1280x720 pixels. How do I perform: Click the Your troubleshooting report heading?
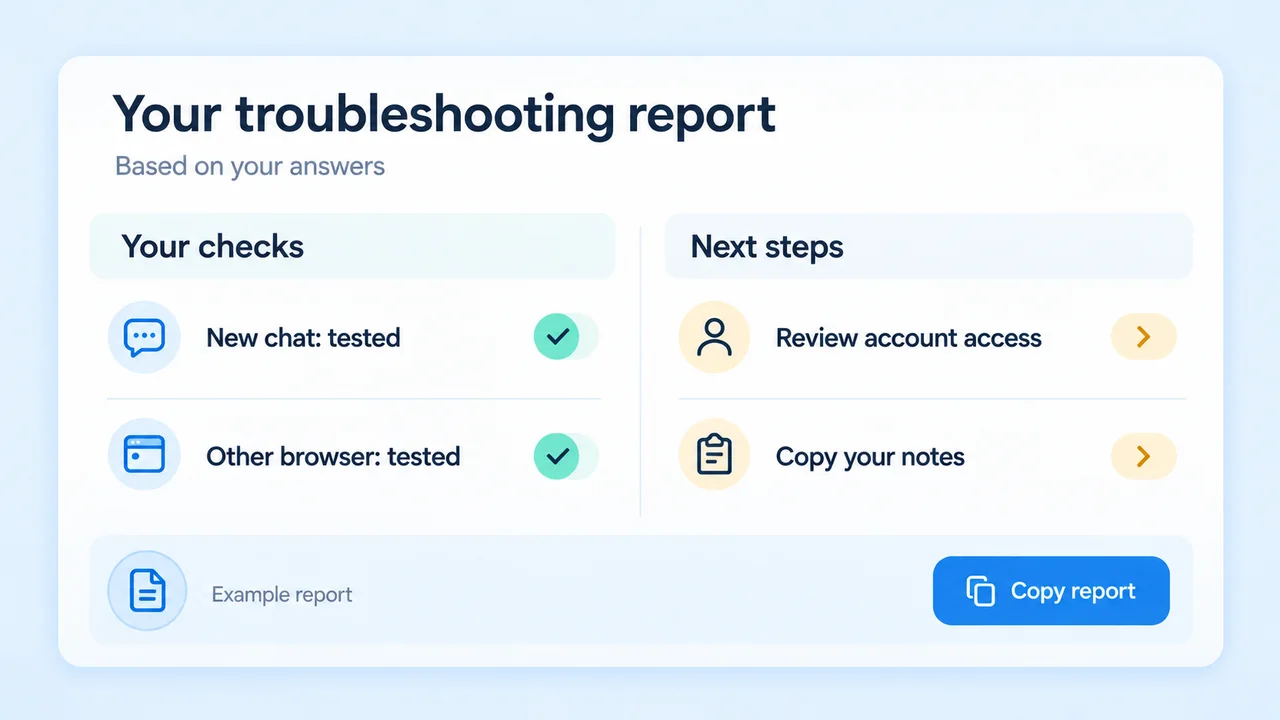click(444, 114)
